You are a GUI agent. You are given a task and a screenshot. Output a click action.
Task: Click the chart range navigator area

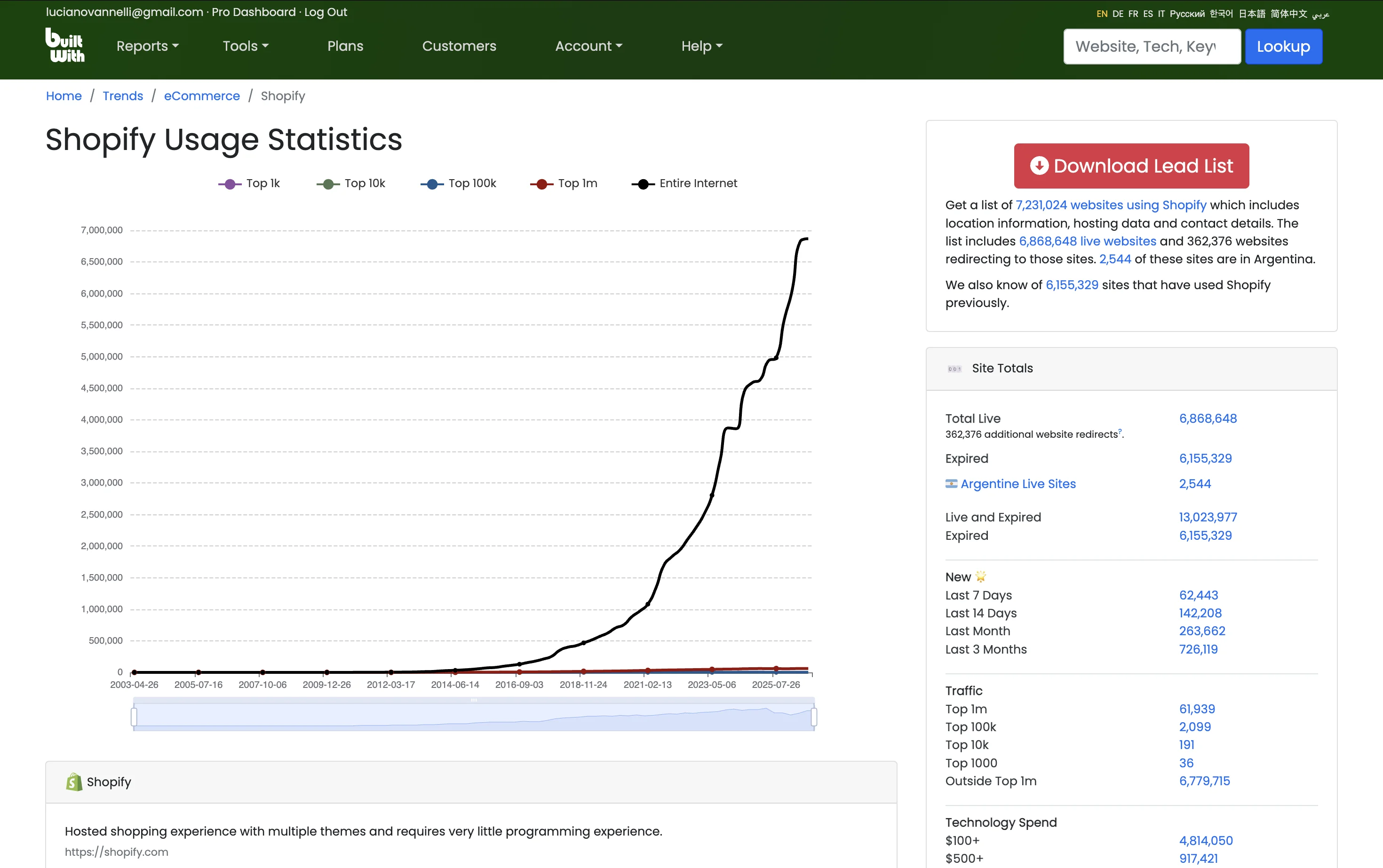474,717
